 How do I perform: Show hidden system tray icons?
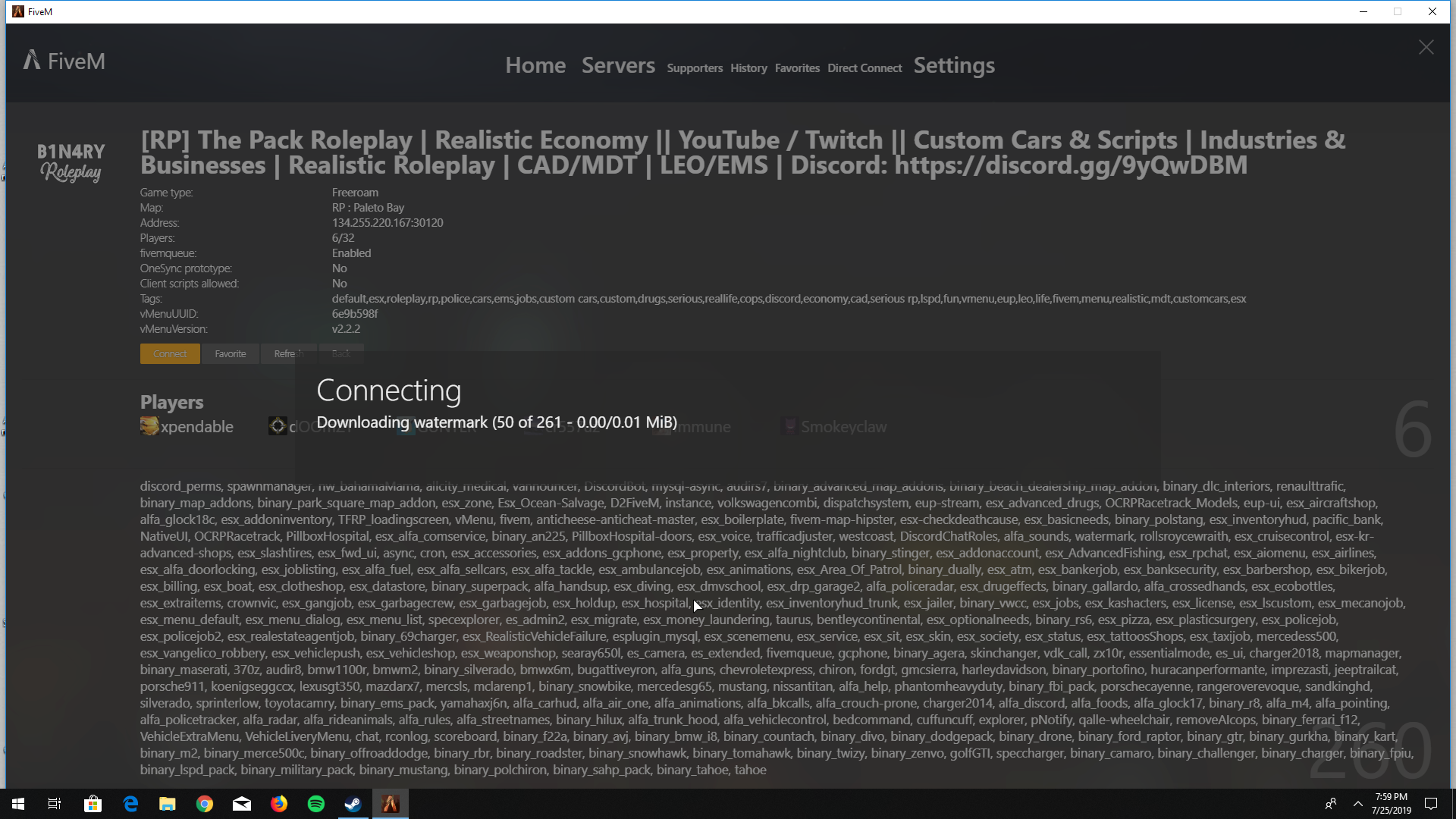pos(1358,804)
